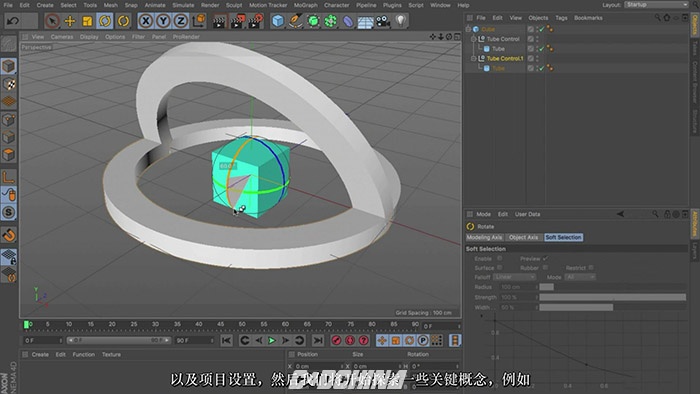Viewport: 700px width, 394px height.
Task: Click frame 50 on the timeline ruler
Action: pos(242,324)
